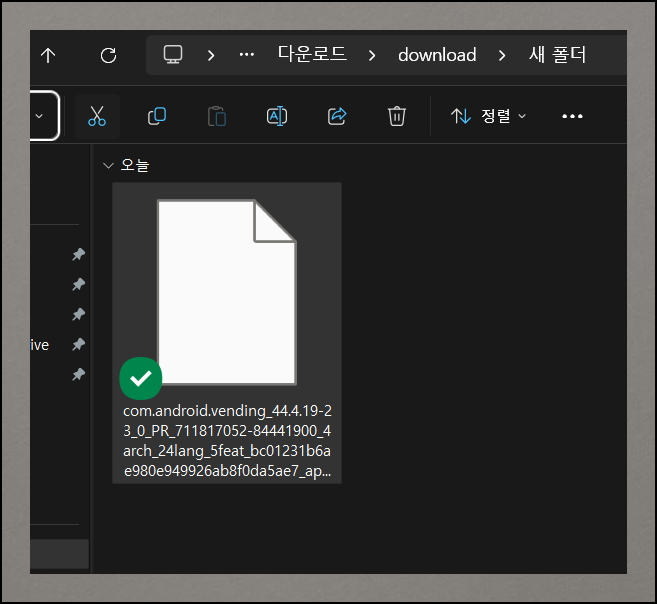
Task: Share the selected file
Action: (x=337, y=116)
